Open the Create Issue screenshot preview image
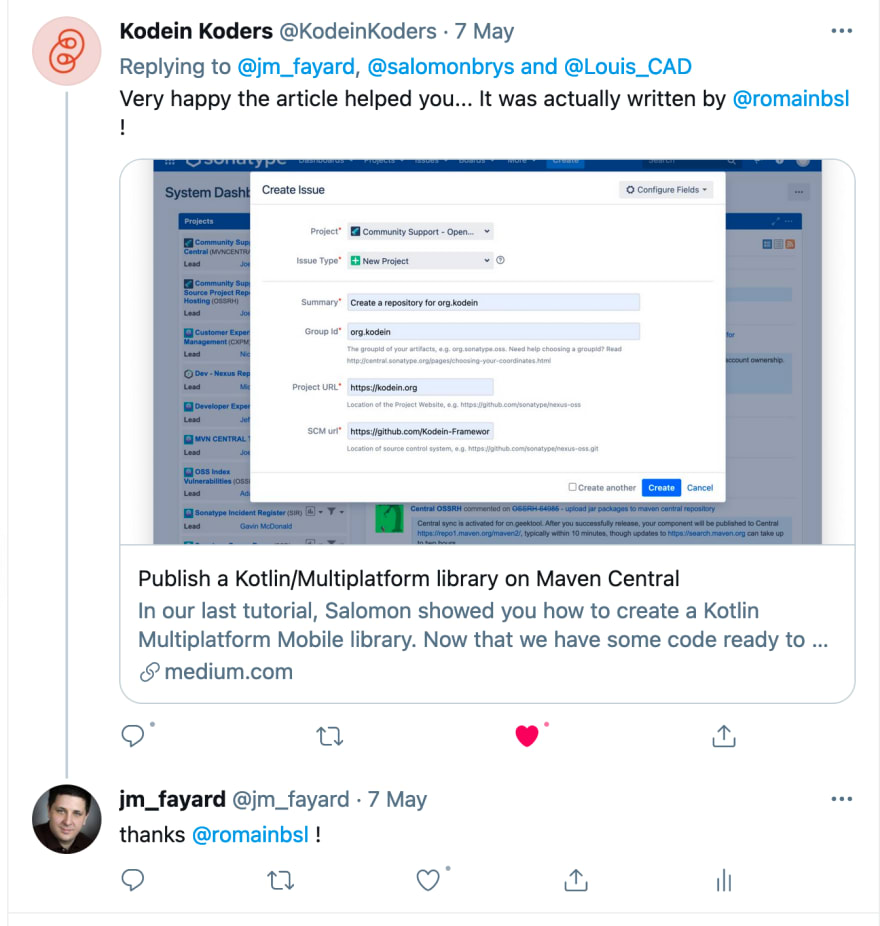This screenshot has height=926, width=880. point(487,352)
